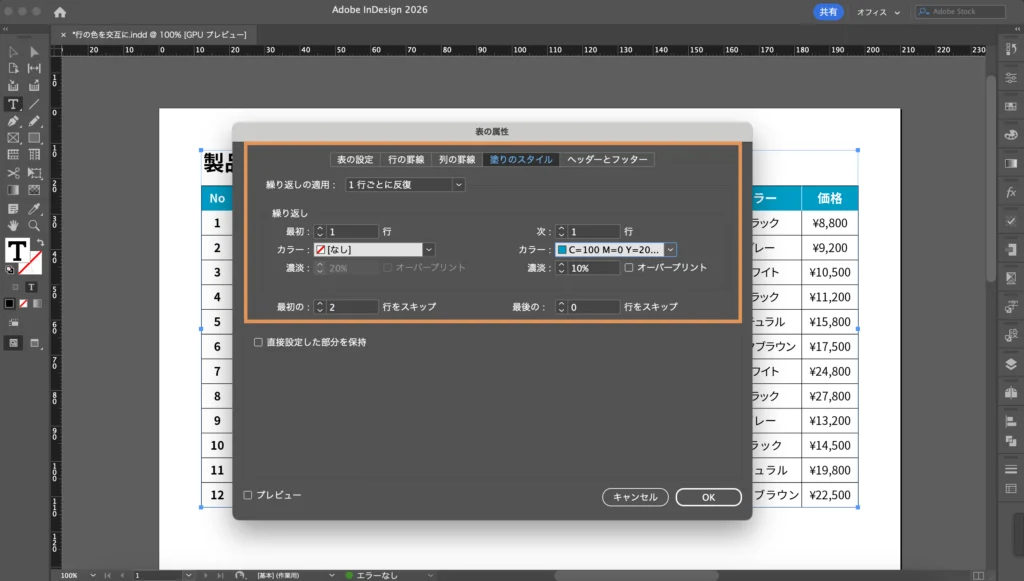This screenshot has height=581, width=1024.
Task: Select the Pen tool
Action: 13,121
